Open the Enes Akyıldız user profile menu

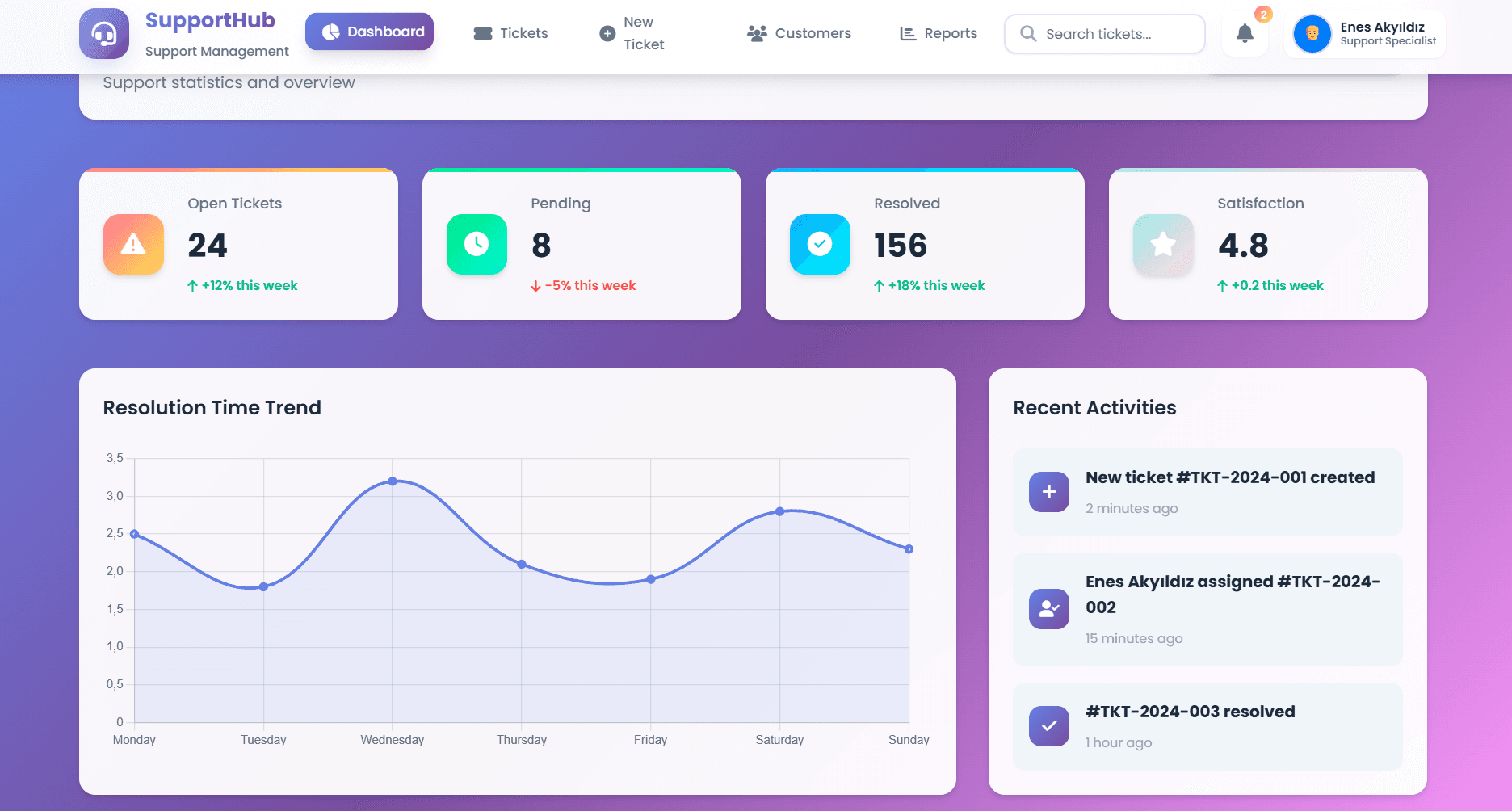click(x=1388, y=34)
